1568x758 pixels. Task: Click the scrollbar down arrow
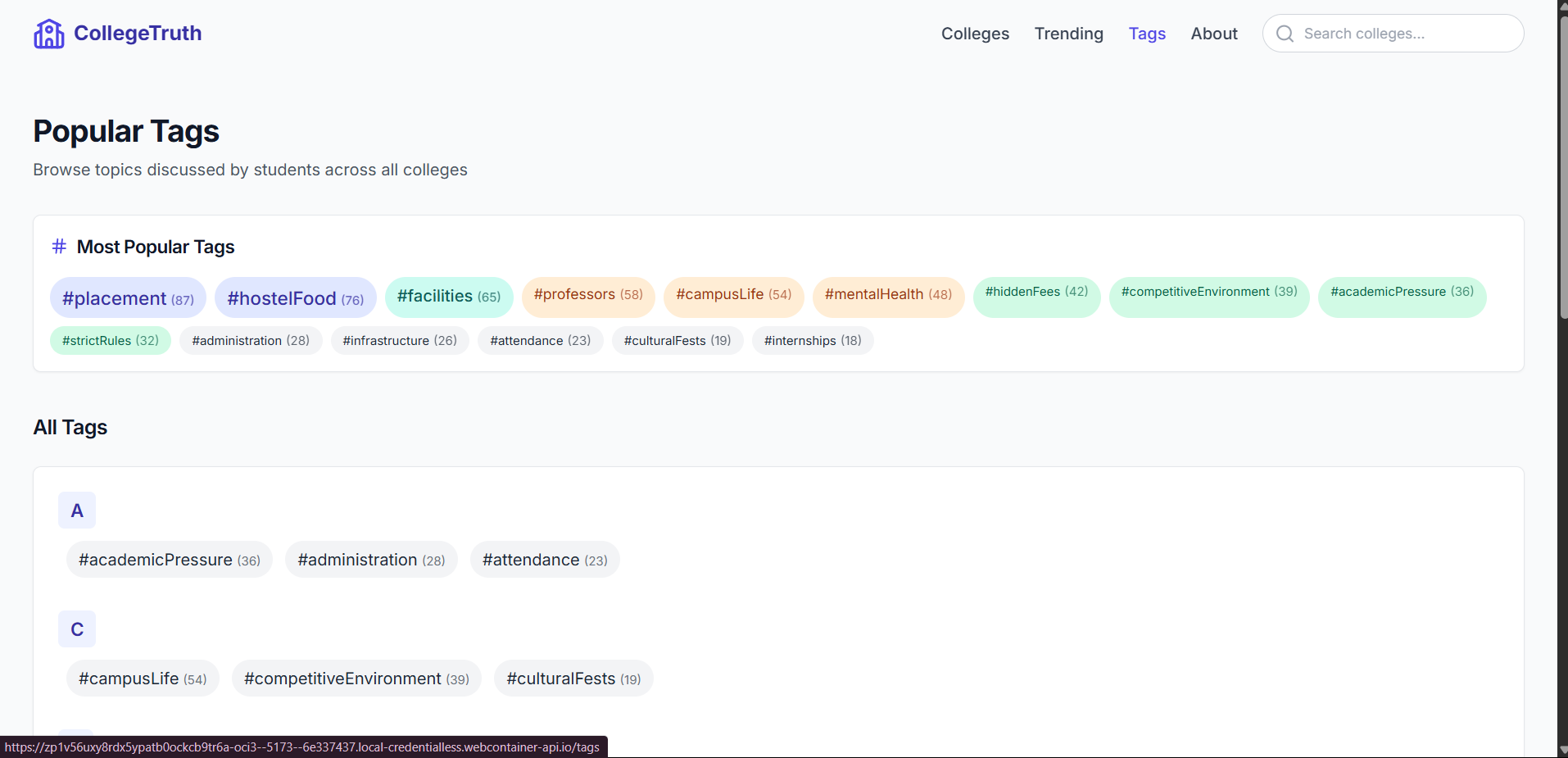pos(1563,750)
